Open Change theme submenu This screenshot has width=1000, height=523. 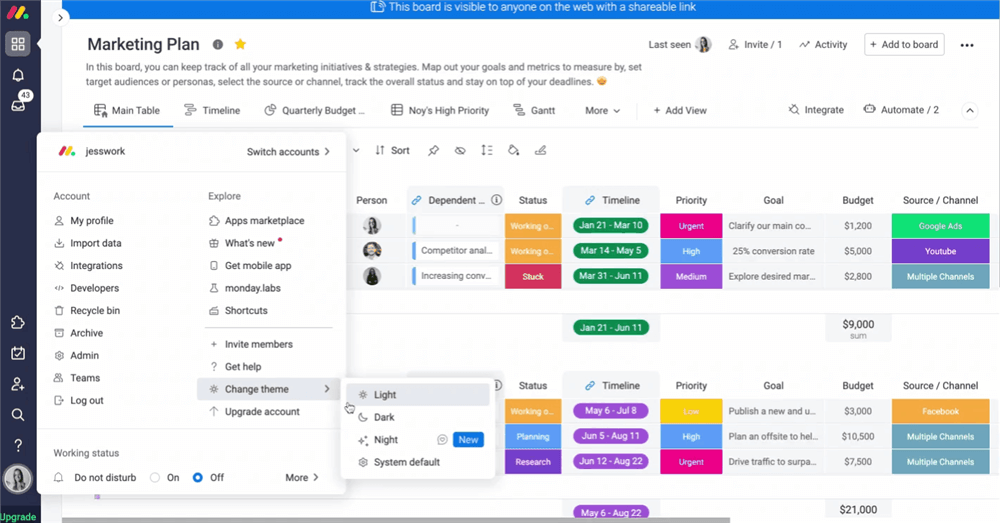click(x=268, y=389)
